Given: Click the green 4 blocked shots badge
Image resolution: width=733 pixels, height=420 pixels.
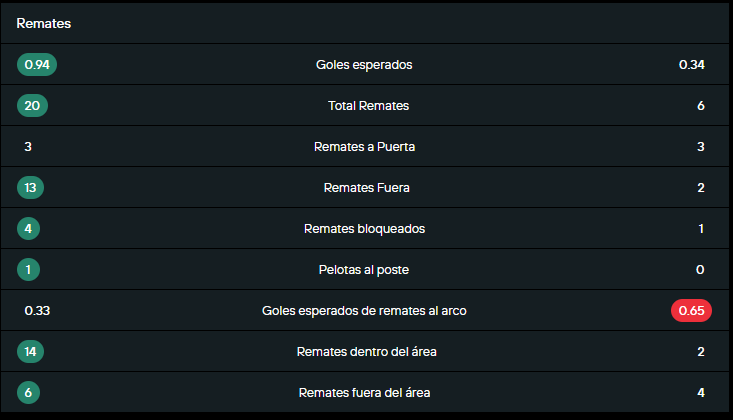Looking at the screenshot, I should coord(29,229).
